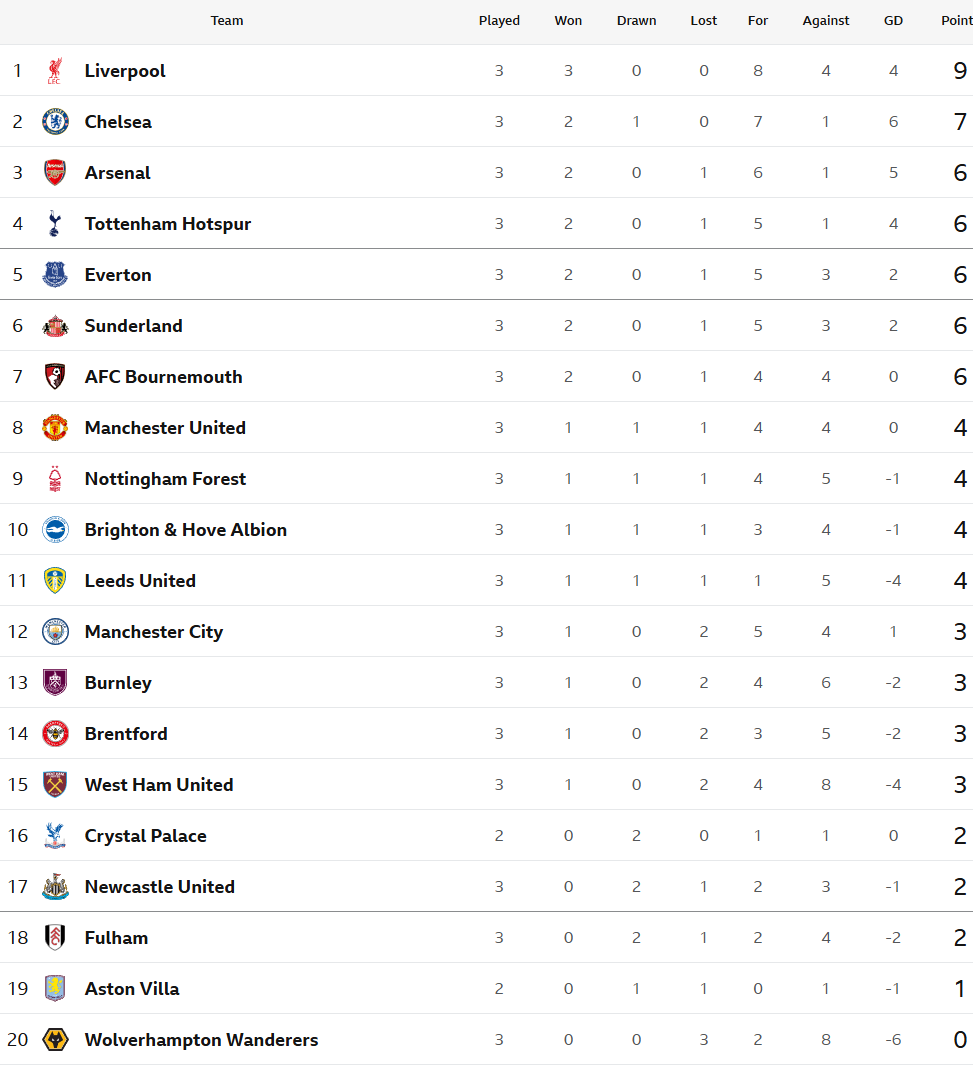
Task: Open the Brighton & Hove Albion link
Action: (x=186, y=530)
